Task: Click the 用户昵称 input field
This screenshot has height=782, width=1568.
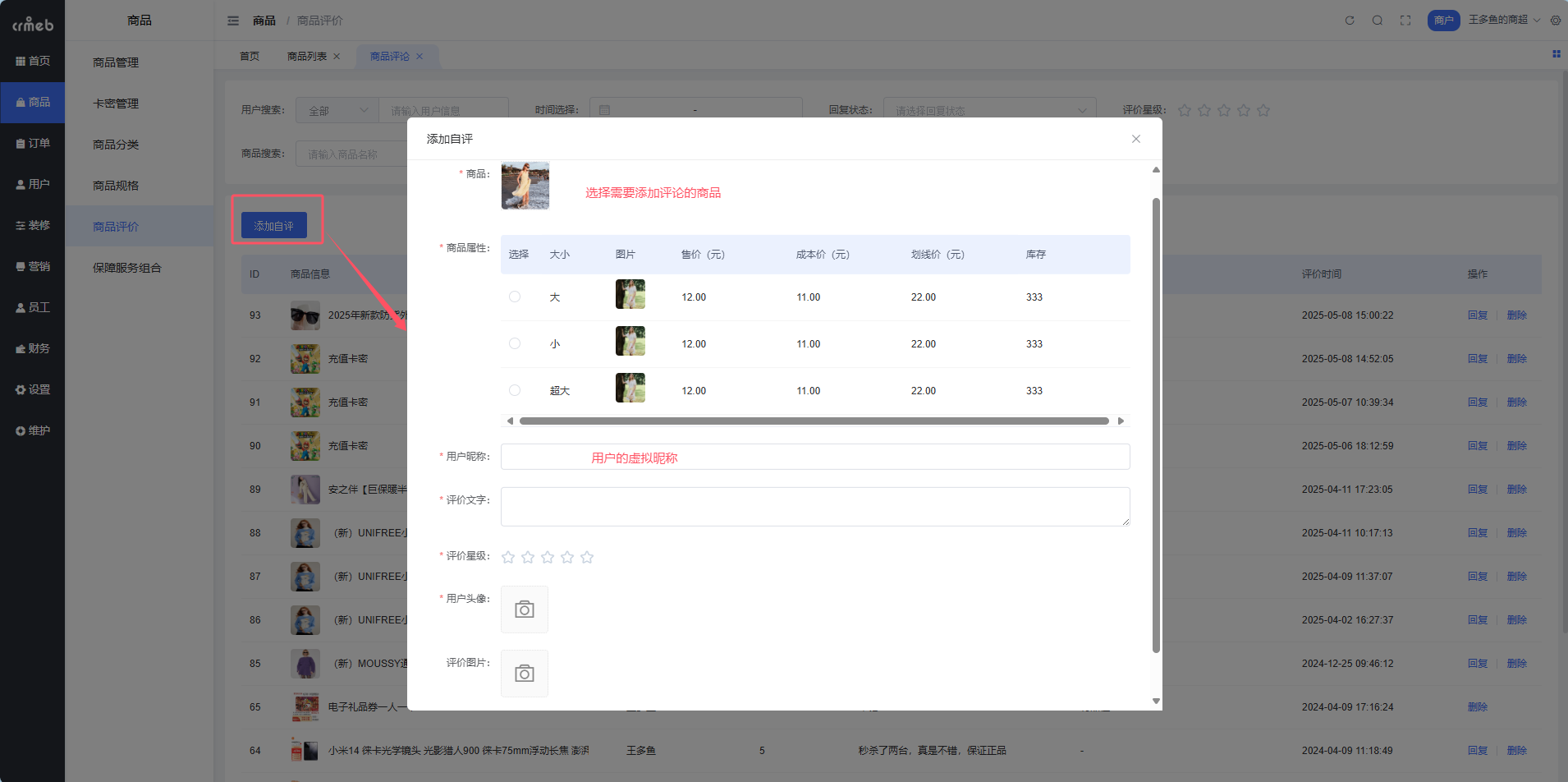Action: click(x=814, y=458)
